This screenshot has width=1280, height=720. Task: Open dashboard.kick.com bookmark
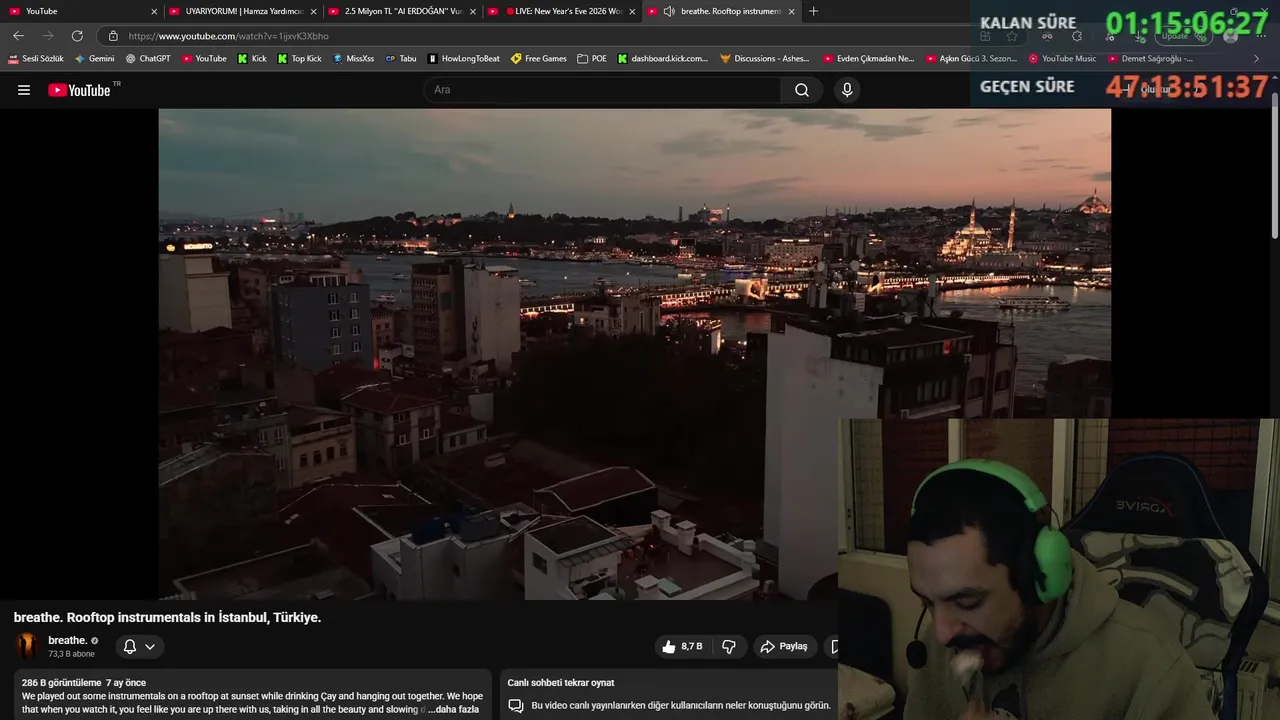pyautogui.click(x=662, y=59)
